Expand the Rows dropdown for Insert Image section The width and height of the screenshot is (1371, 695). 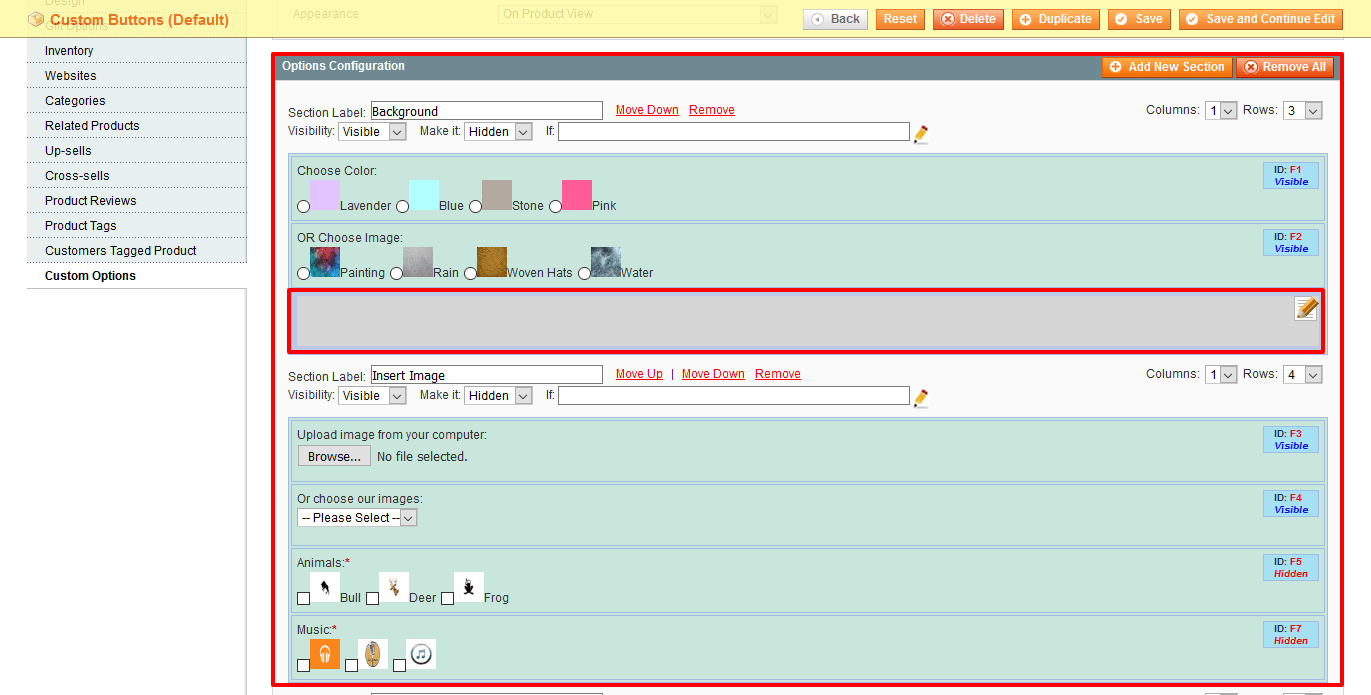1303,375
